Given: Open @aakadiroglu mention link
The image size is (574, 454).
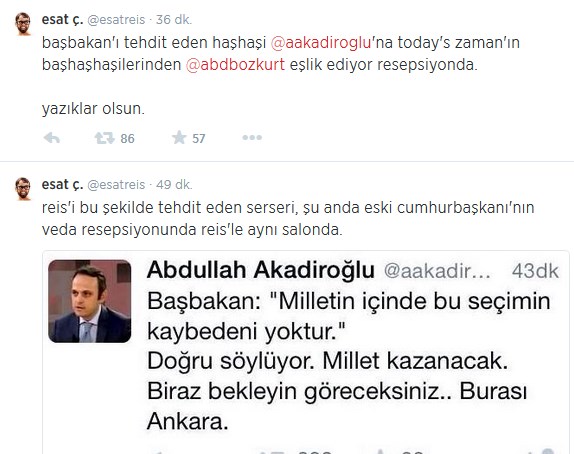Looking at the screenshot, I should [321, 42].
